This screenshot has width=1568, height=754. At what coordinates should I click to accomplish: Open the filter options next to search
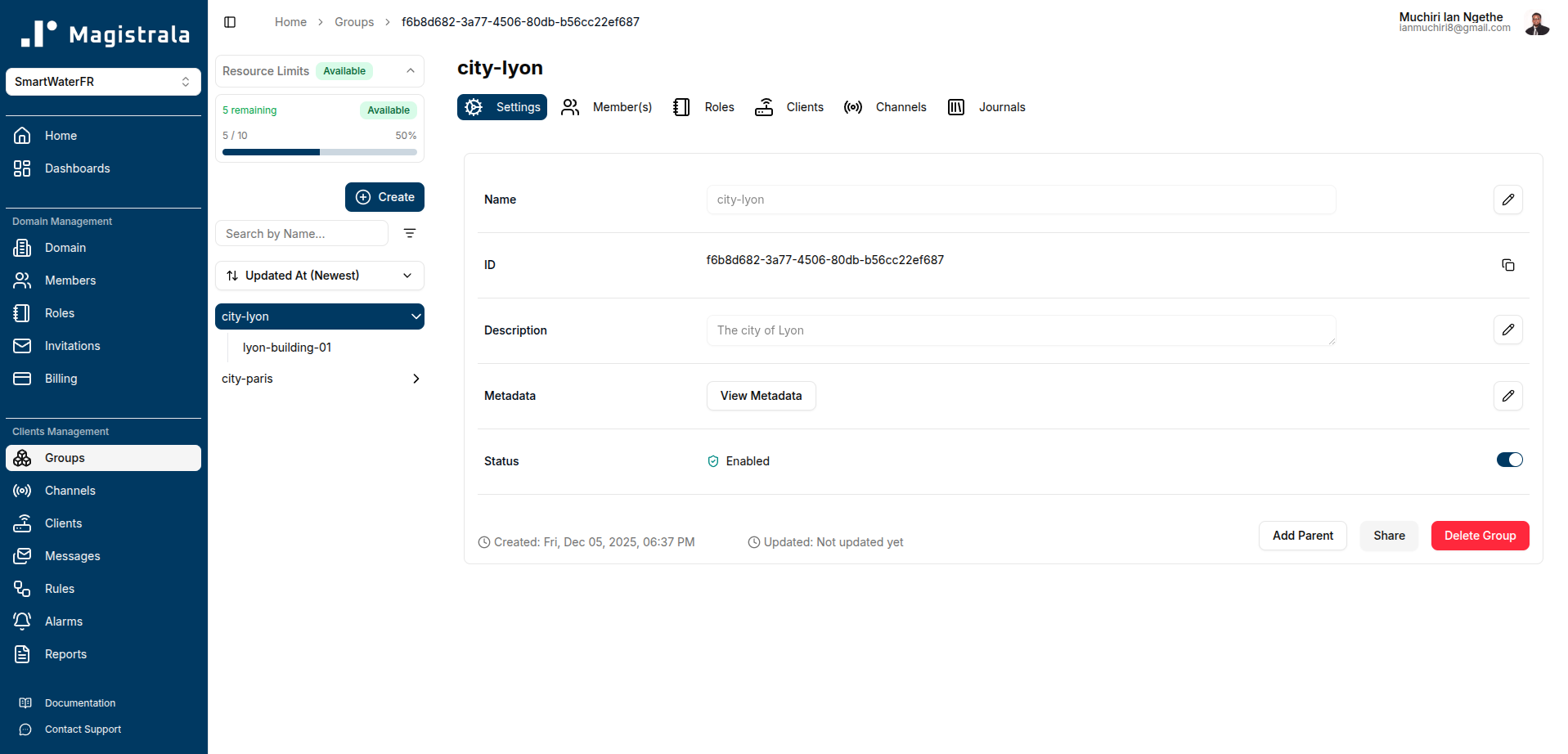pos(410,233)
